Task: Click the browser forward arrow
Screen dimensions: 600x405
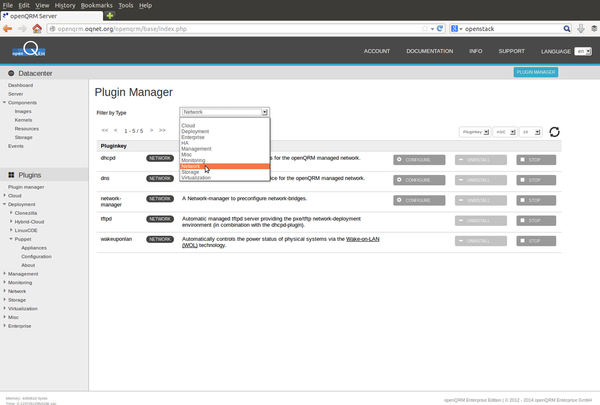Action: (22, 29)
